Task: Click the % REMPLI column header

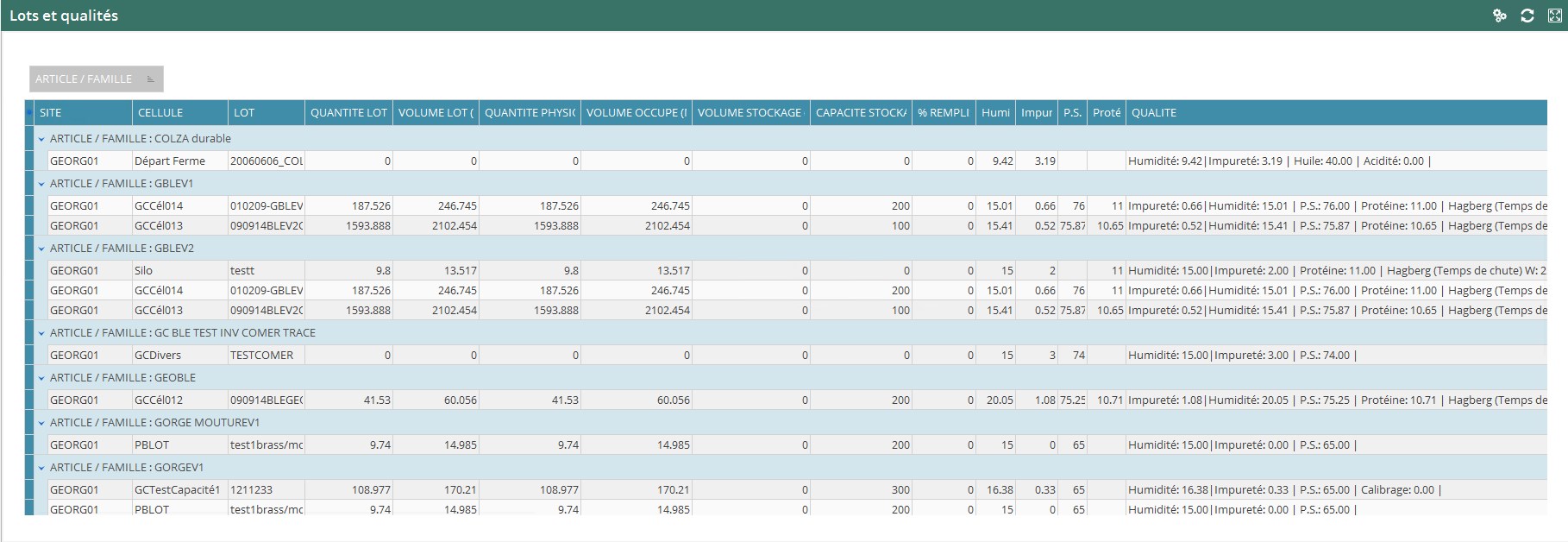Action: click(x=944, y=113)
